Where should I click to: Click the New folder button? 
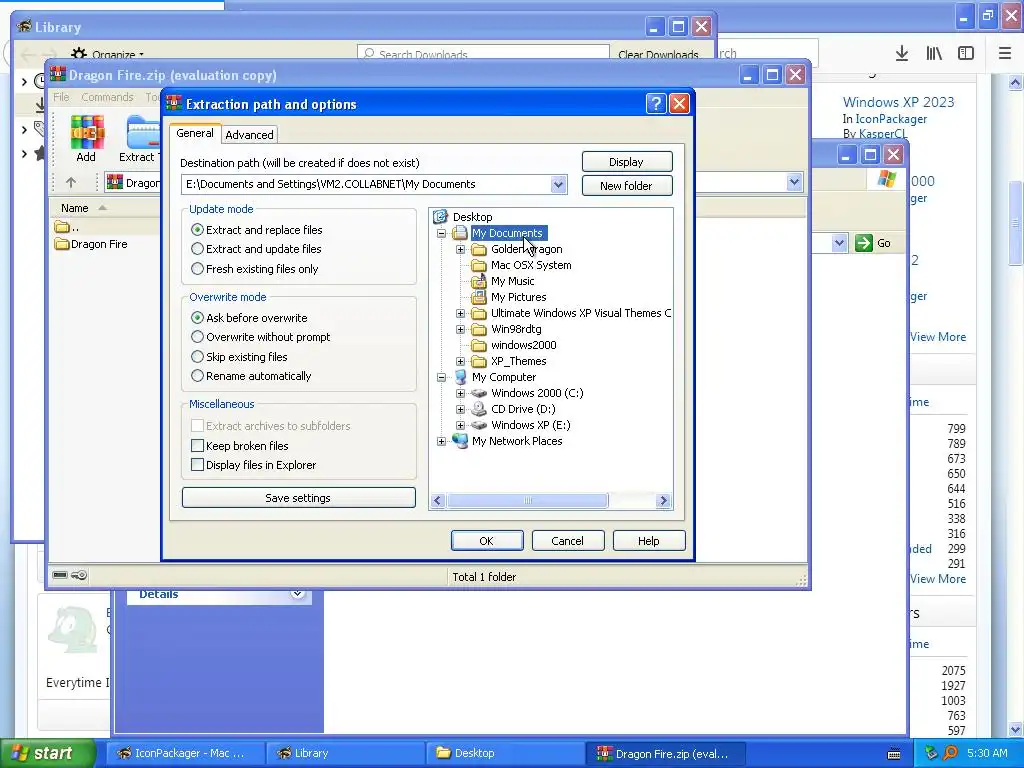click(627, 185)
